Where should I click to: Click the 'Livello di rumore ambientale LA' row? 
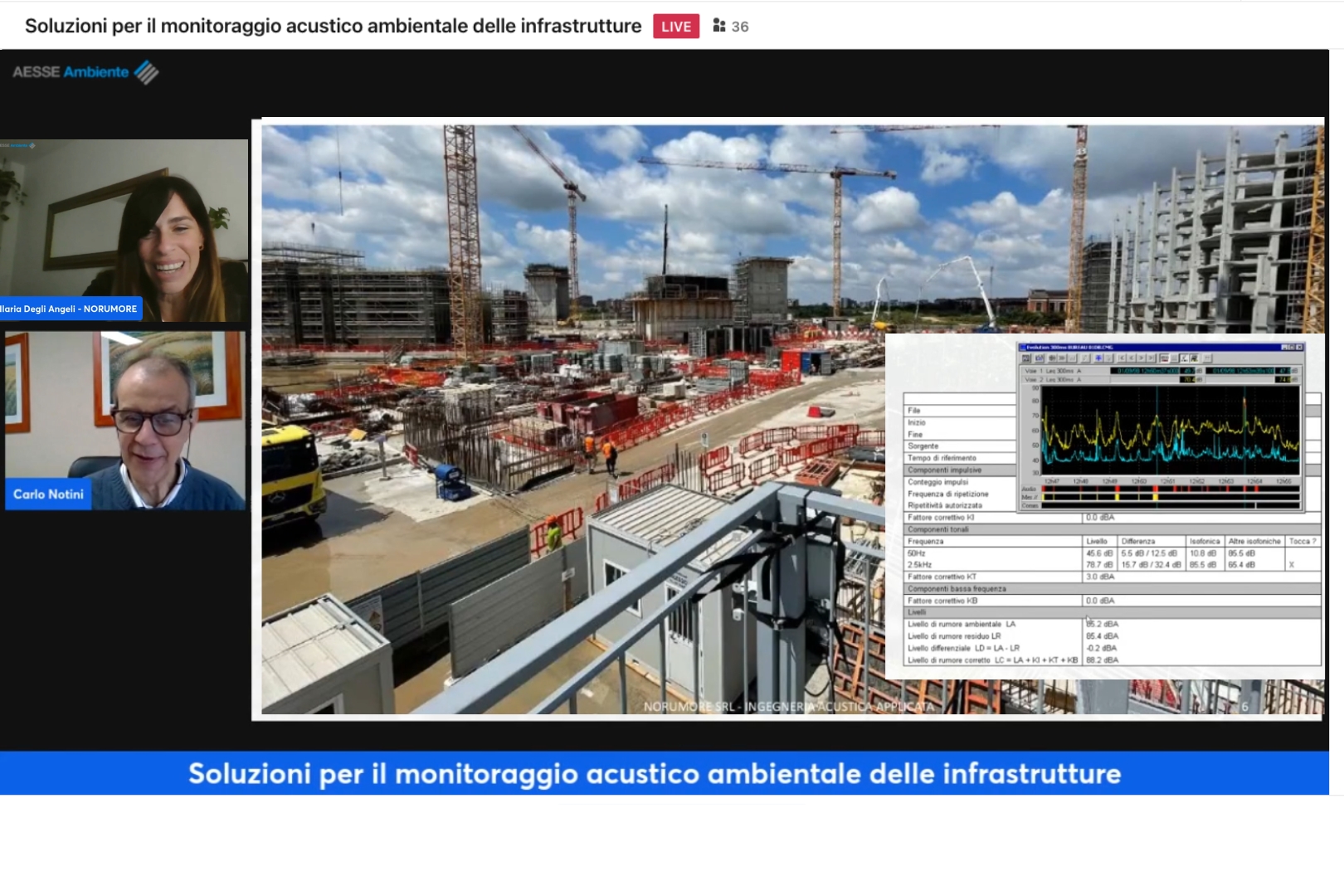[x=1112, y=624]
